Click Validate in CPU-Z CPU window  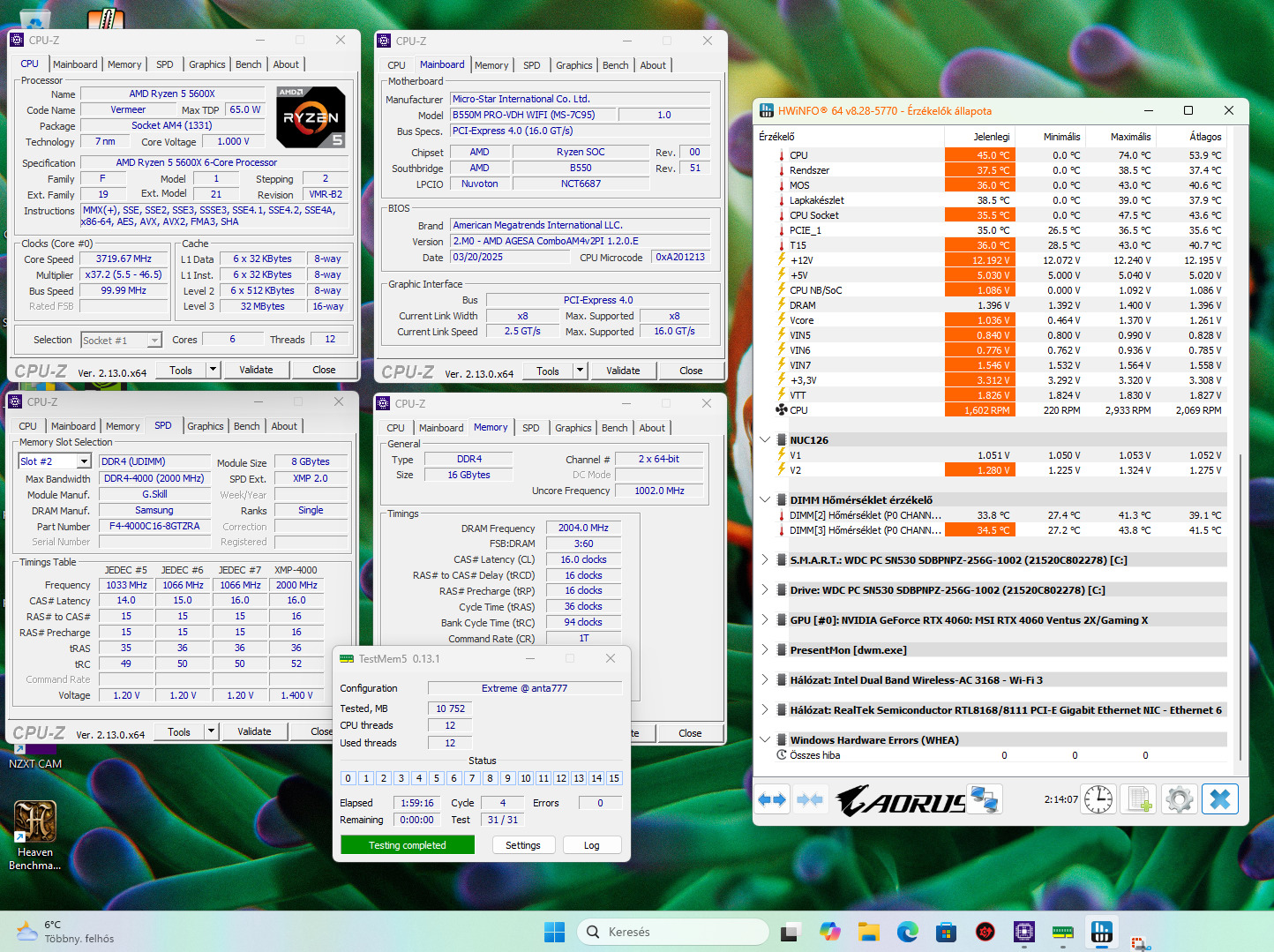pyautogui.click(x=256, y=370)
